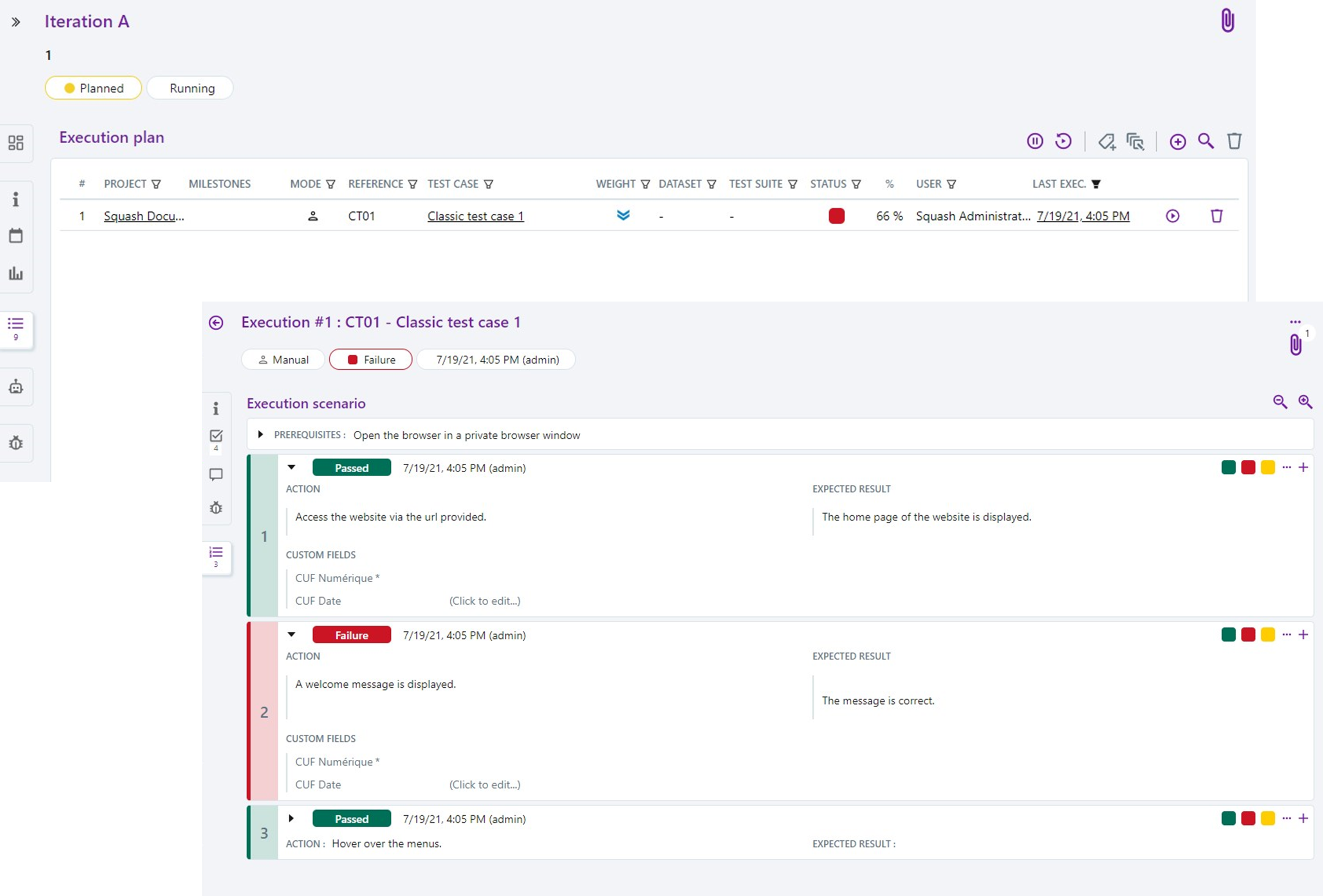Open the automated suites robot icon in sidebar
This screenshot has height=896, width=1323.
pos(16,387)
